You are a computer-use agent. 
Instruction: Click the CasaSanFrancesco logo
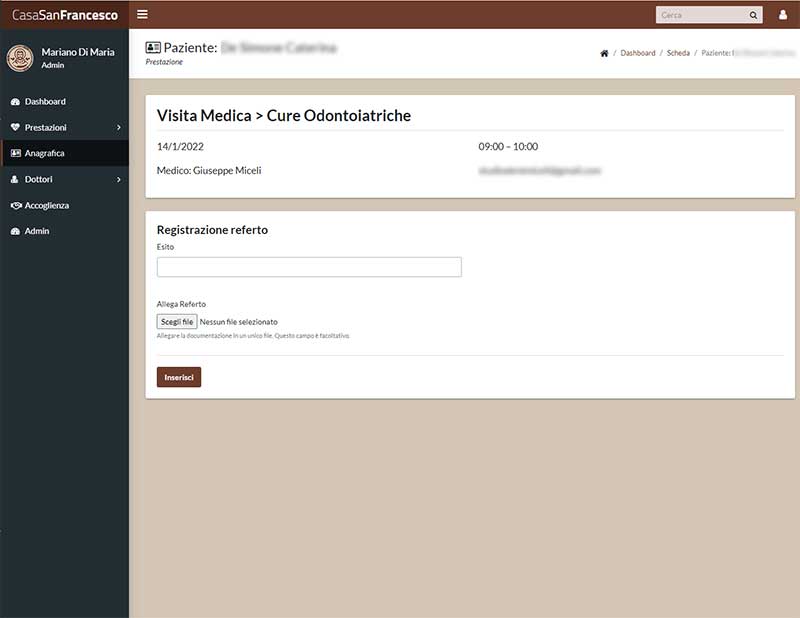tap(65, 15)
